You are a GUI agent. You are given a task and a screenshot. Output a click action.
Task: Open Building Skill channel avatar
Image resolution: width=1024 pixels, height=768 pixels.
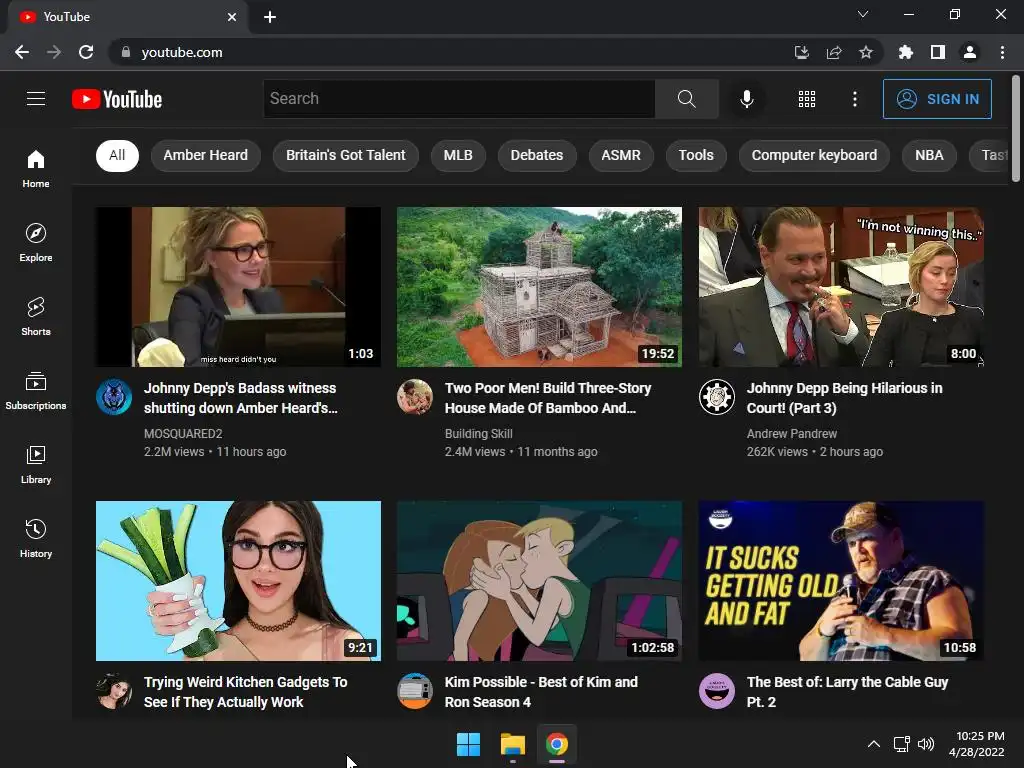tap(415, 396)
